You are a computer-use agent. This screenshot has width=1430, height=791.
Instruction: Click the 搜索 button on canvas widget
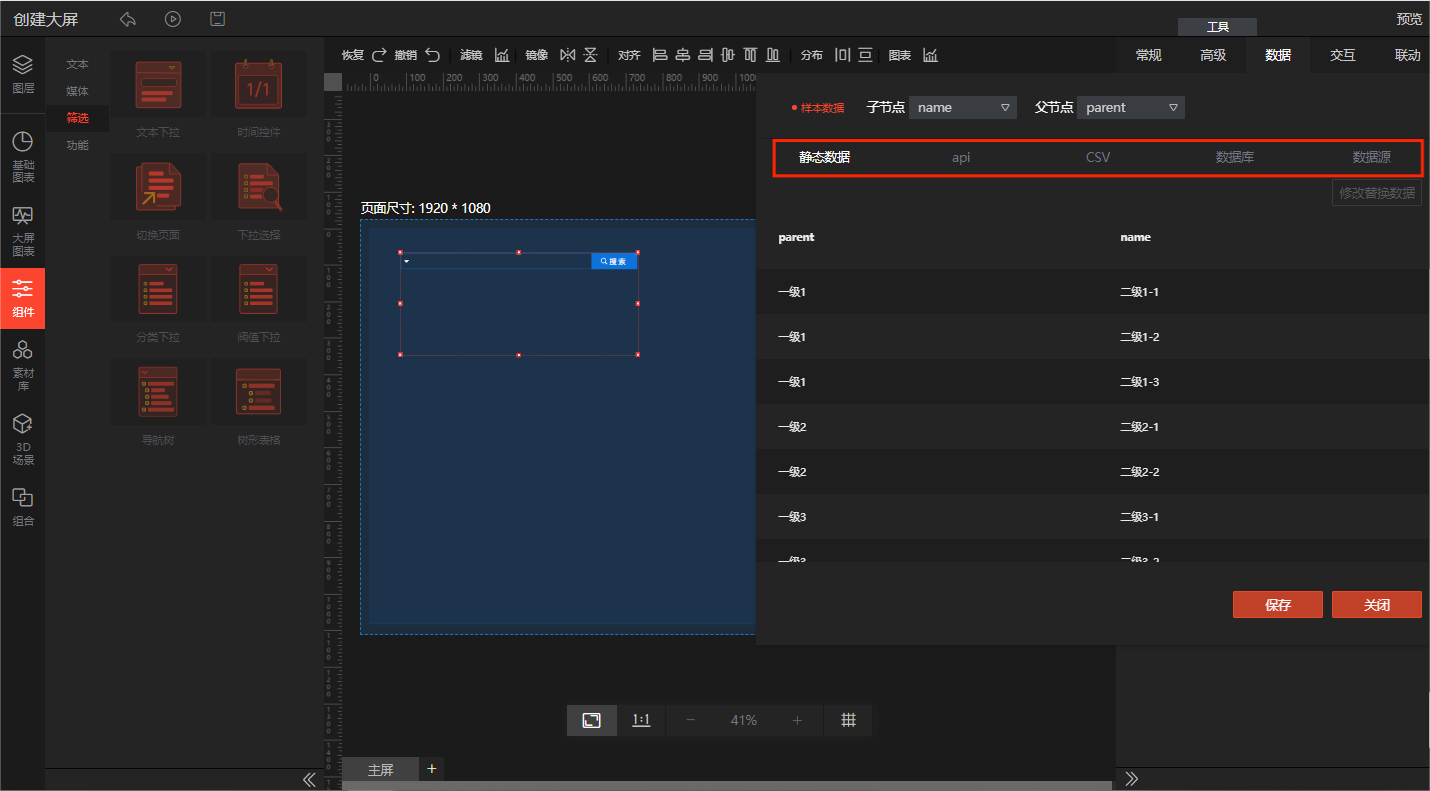coord(614,261)
